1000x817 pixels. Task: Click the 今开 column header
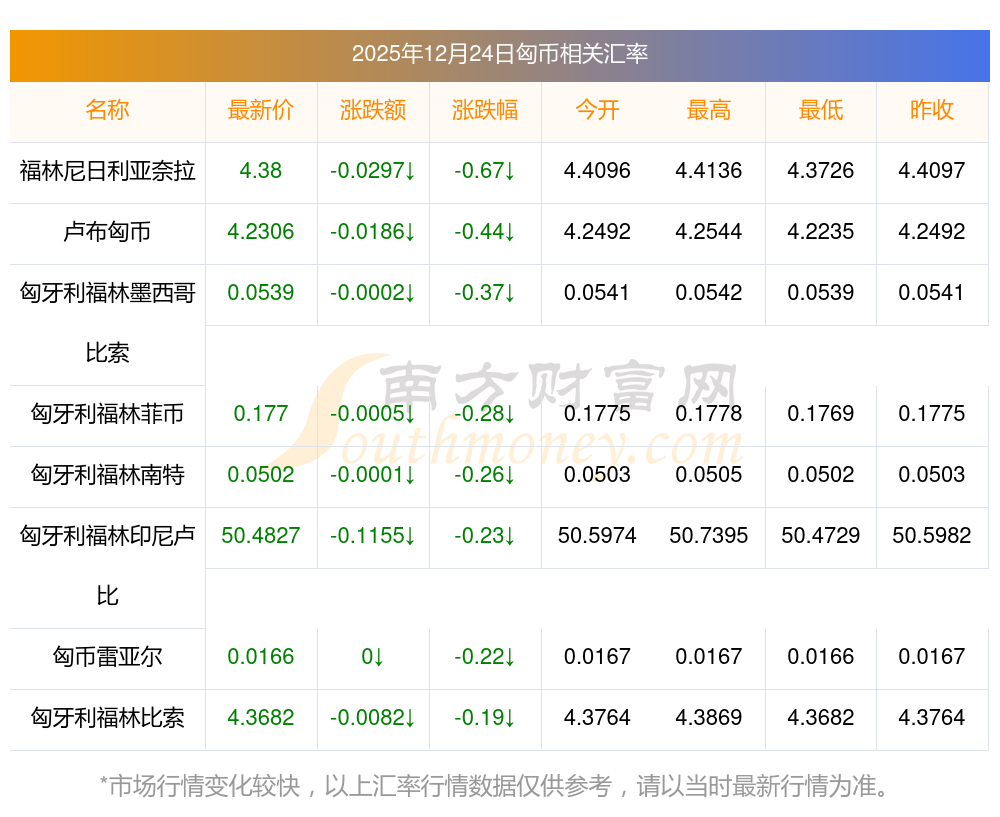pyautogui.click(x=597, y=110)
